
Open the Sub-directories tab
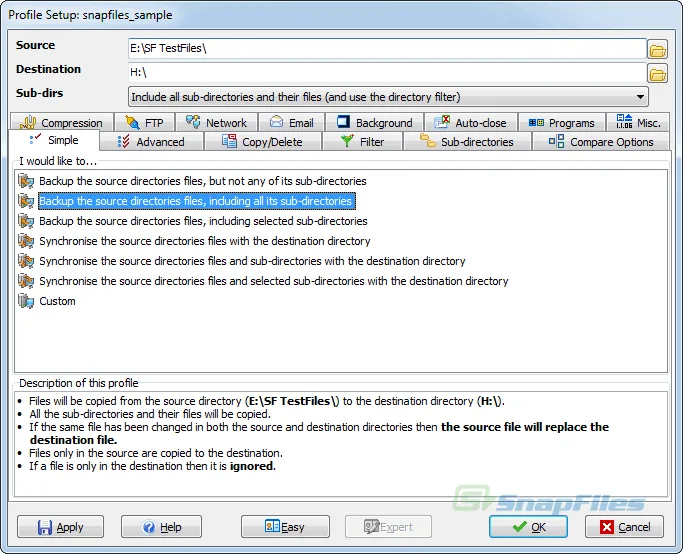[467, 142]
